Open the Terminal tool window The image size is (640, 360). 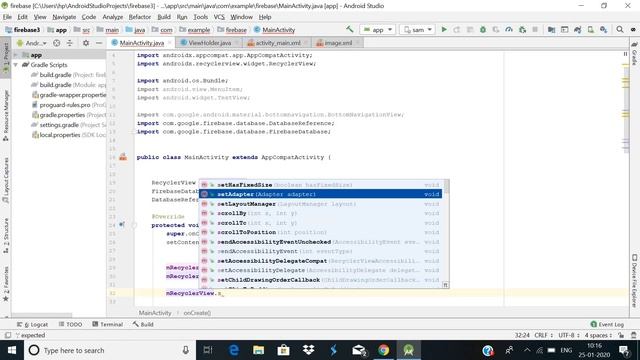[x=107, y=324]
